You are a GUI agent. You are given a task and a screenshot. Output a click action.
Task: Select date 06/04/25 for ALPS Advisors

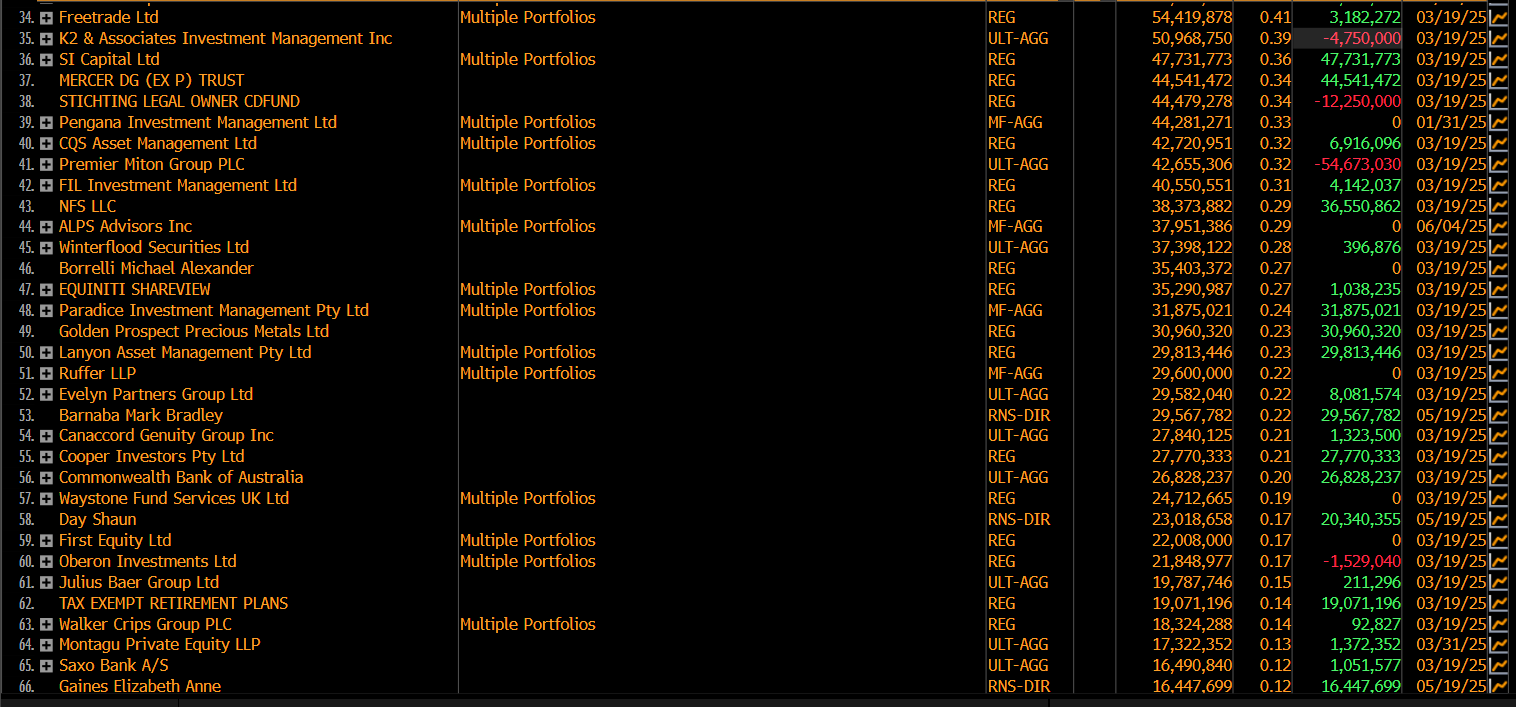click(x=1451, y=226)
